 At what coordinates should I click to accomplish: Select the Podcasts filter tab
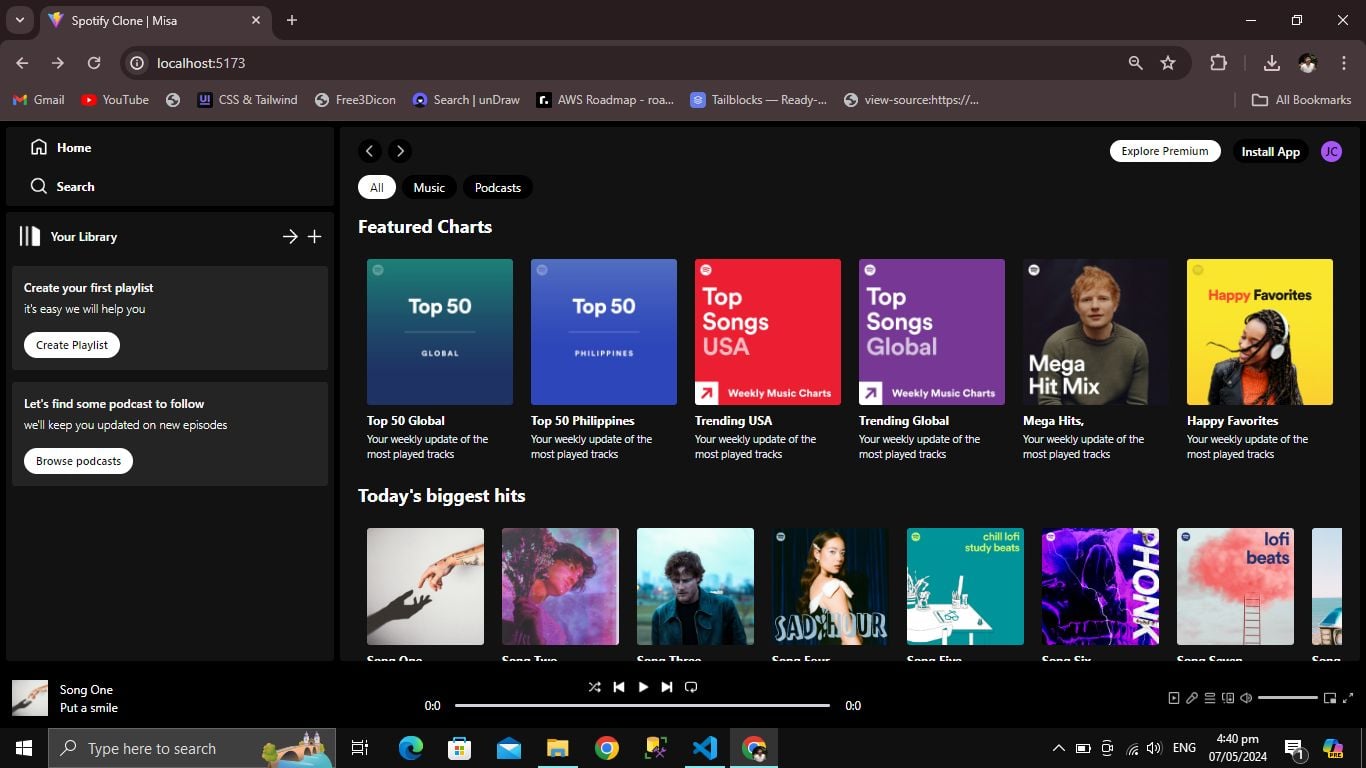[x=498, y=187]
